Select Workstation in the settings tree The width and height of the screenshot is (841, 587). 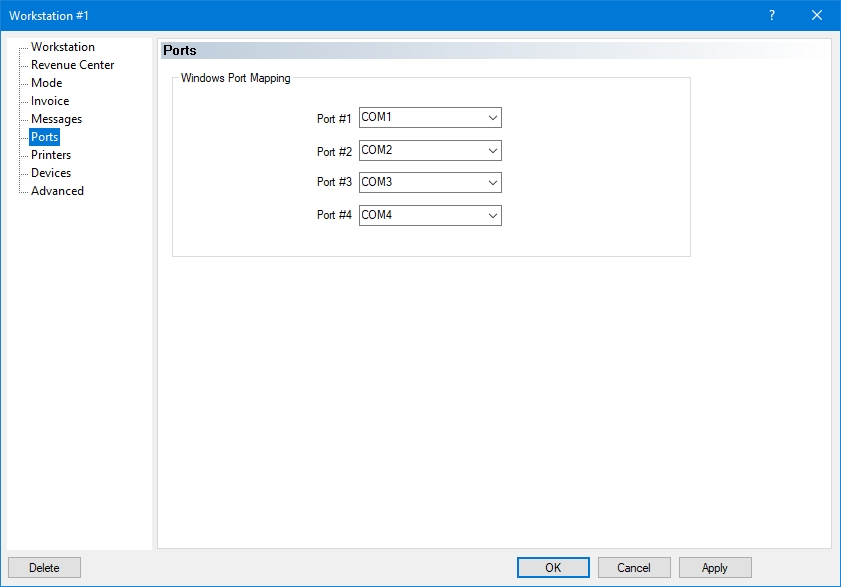63,47
